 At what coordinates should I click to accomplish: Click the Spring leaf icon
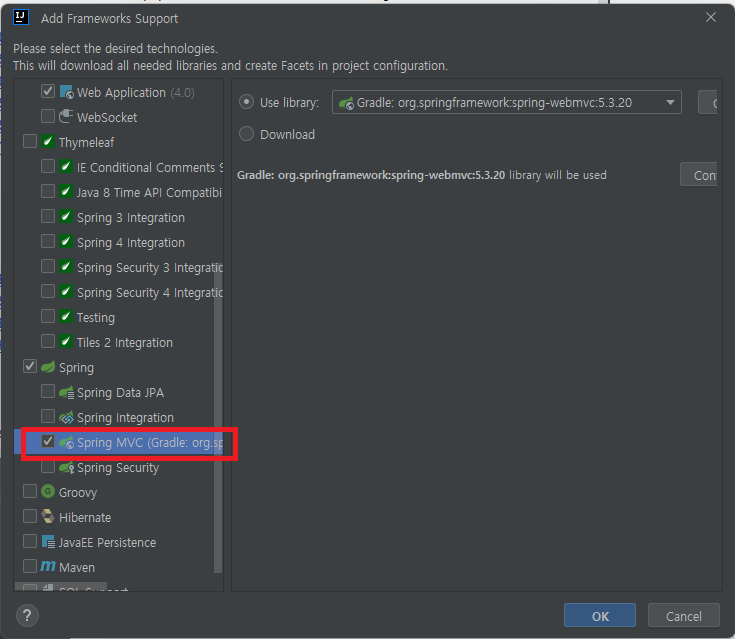(48, 367)
